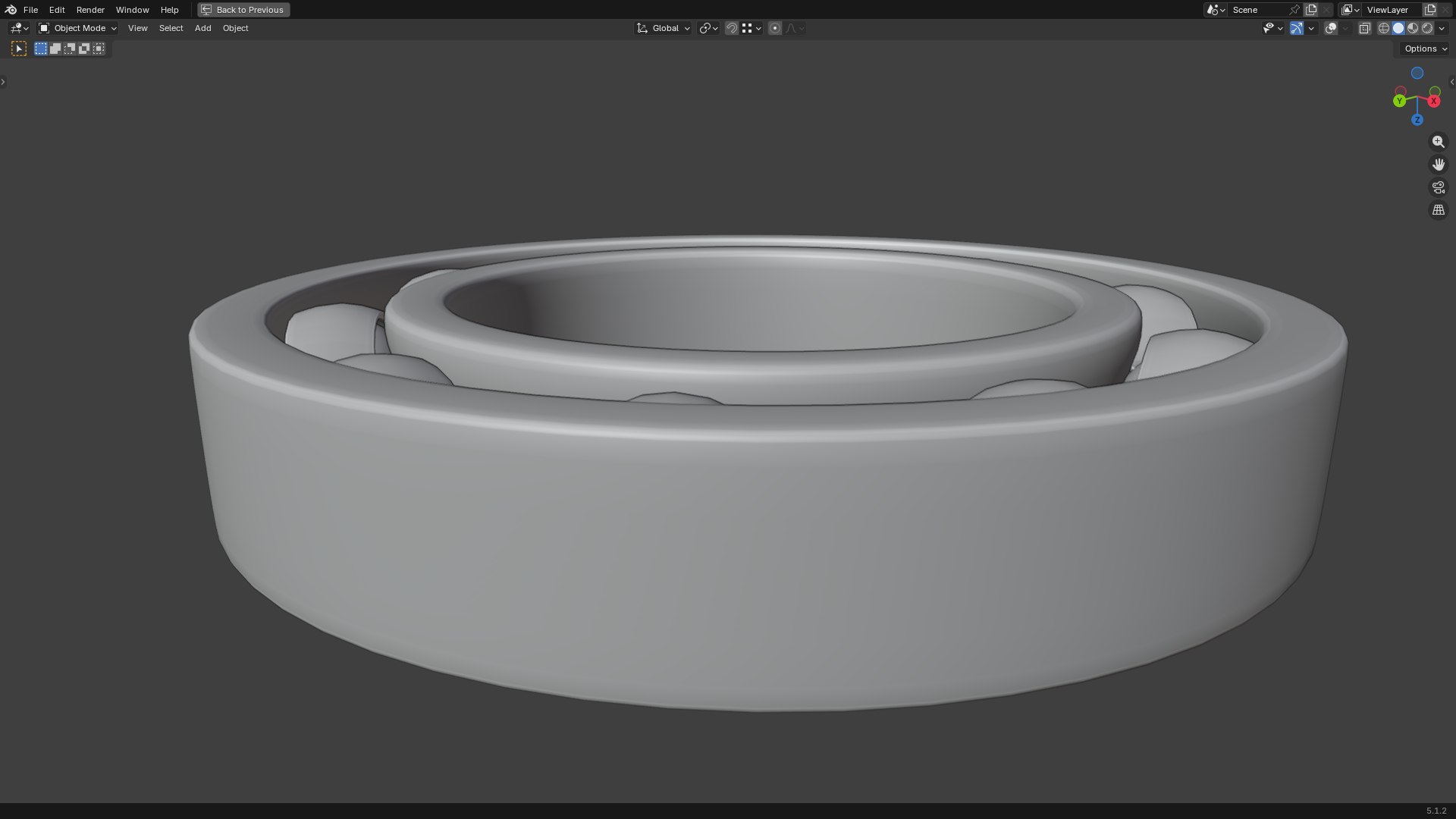Switch to wireframe viewport shading
This screenshot has width=1456, height=819.
1384,28
